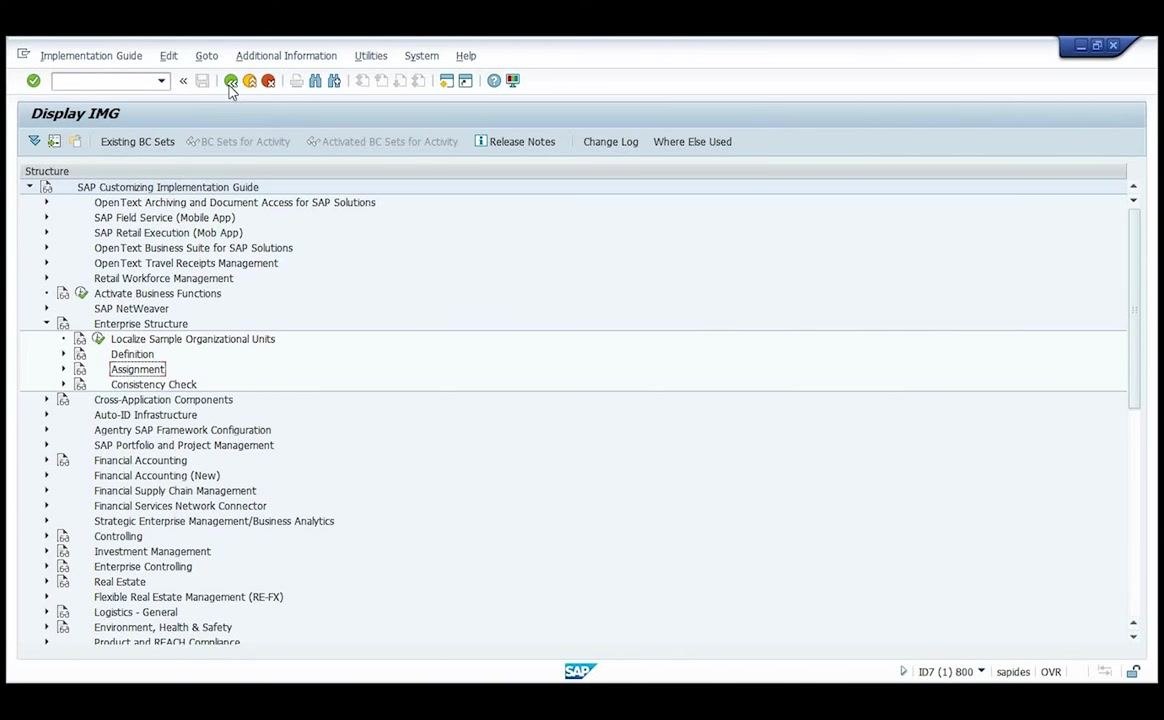
Task: Click the documentation icon next to Consistency Check
Action: 80,384
